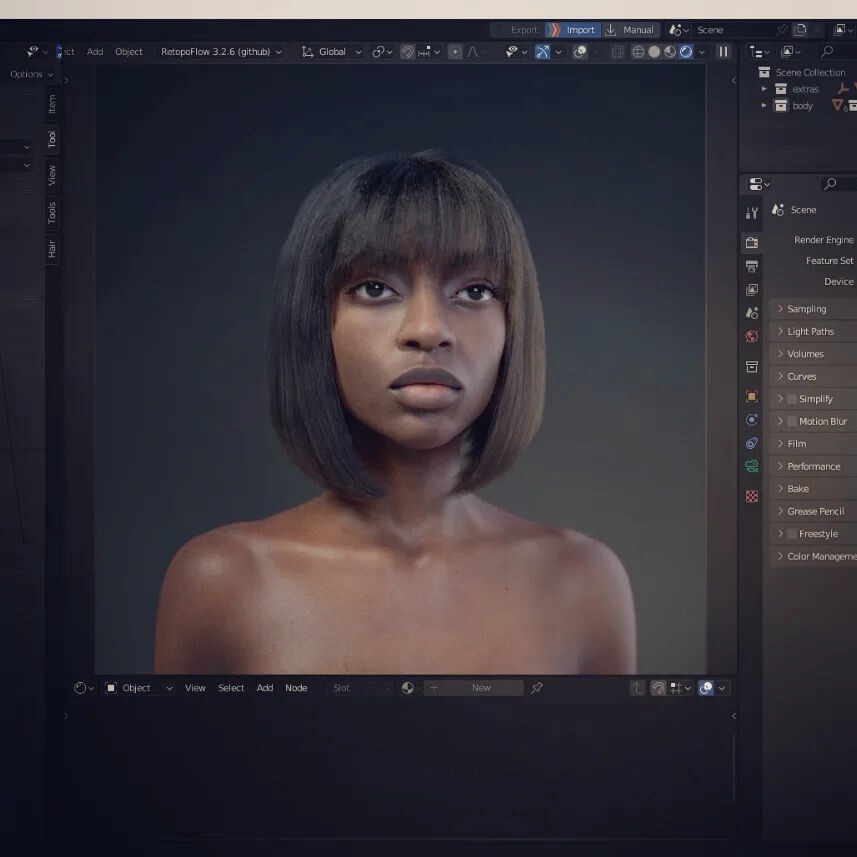Open the node editor type selector dropdown
The image size is (857, 857).
(x=84, y=688)
